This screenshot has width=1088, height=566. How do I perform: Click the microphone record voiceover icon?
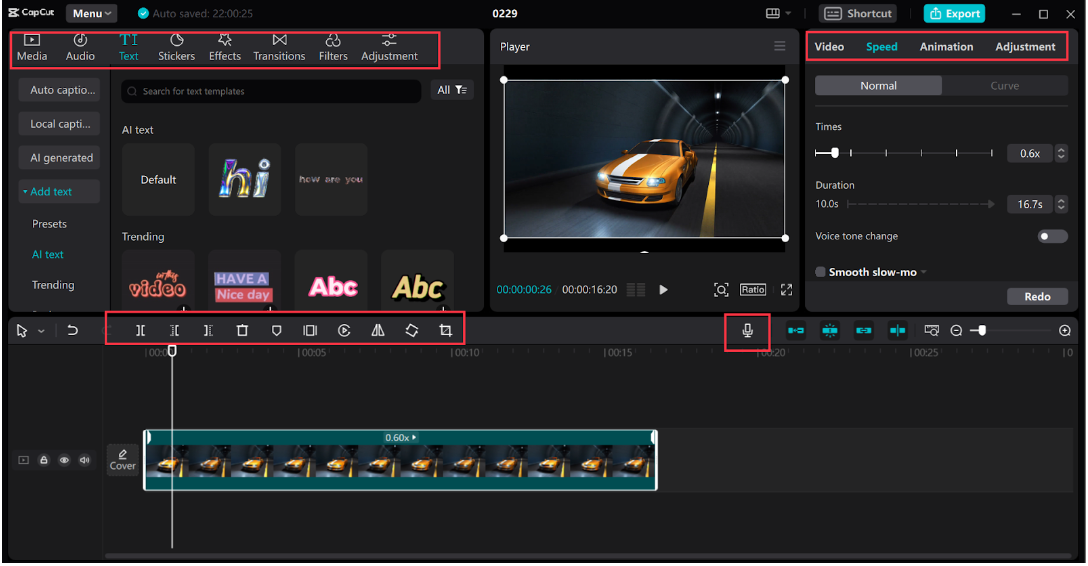click(747, 331)
